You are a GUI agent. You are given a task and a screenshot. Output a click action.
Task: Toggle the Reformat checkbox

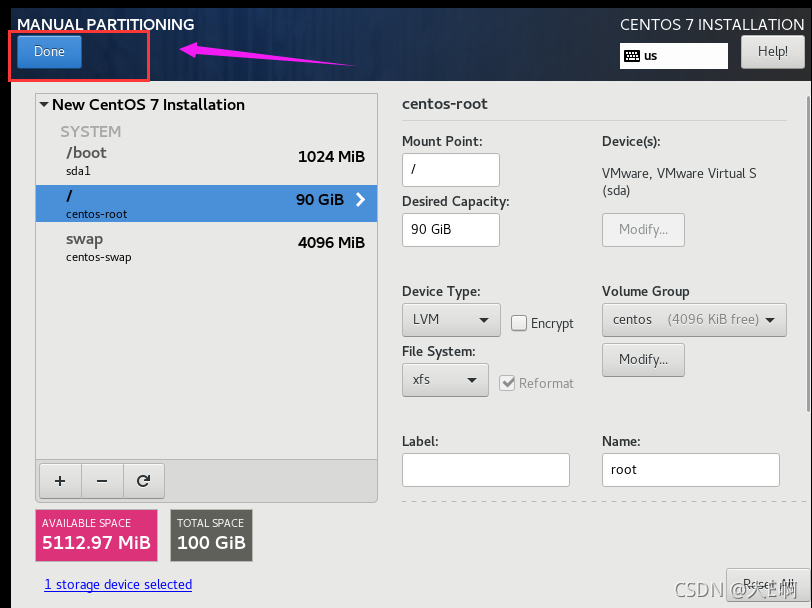click(x=507, y=383)
